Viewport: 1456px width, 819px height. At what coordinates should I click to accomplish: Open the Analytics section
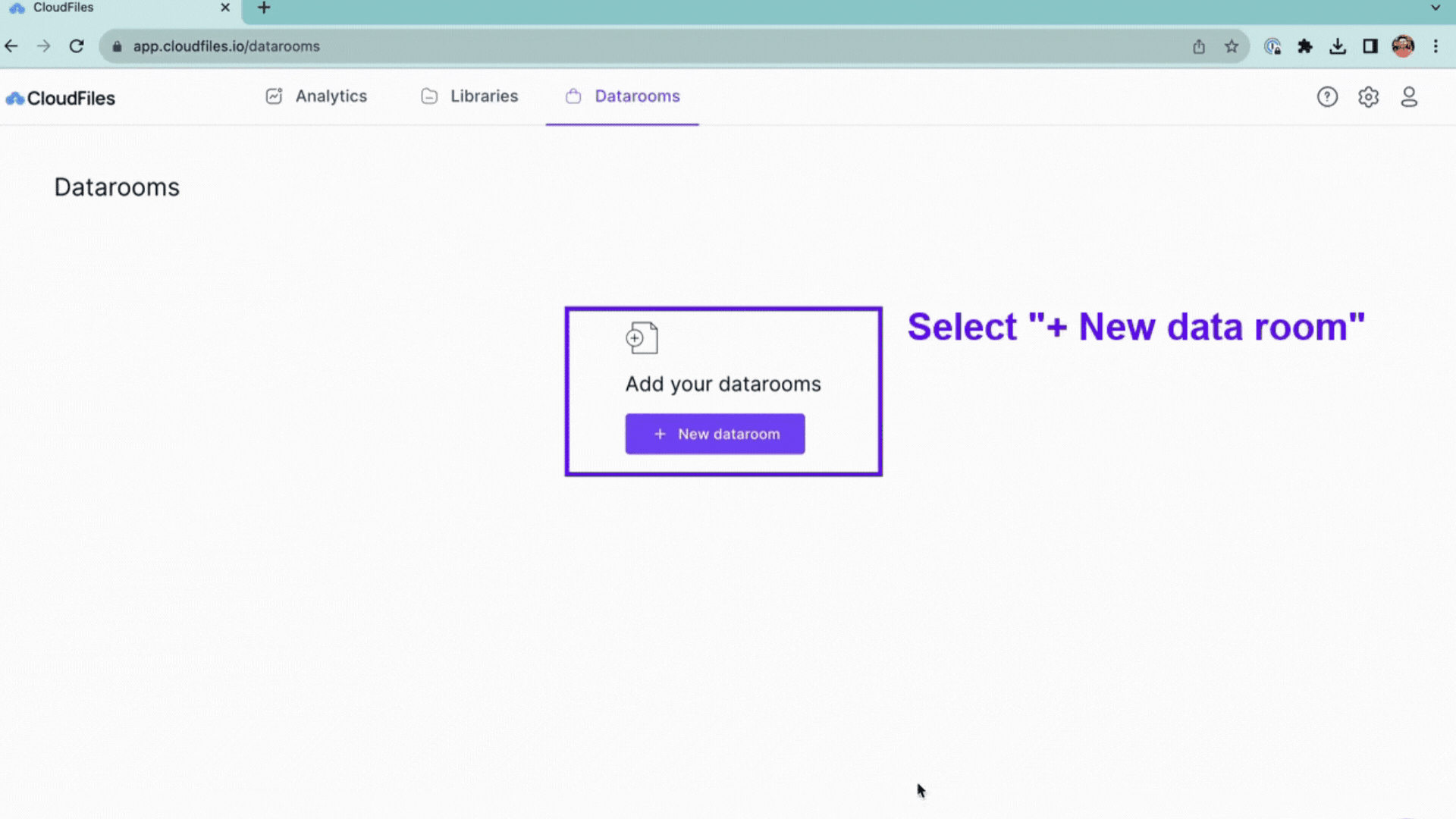tap(317, 96)
